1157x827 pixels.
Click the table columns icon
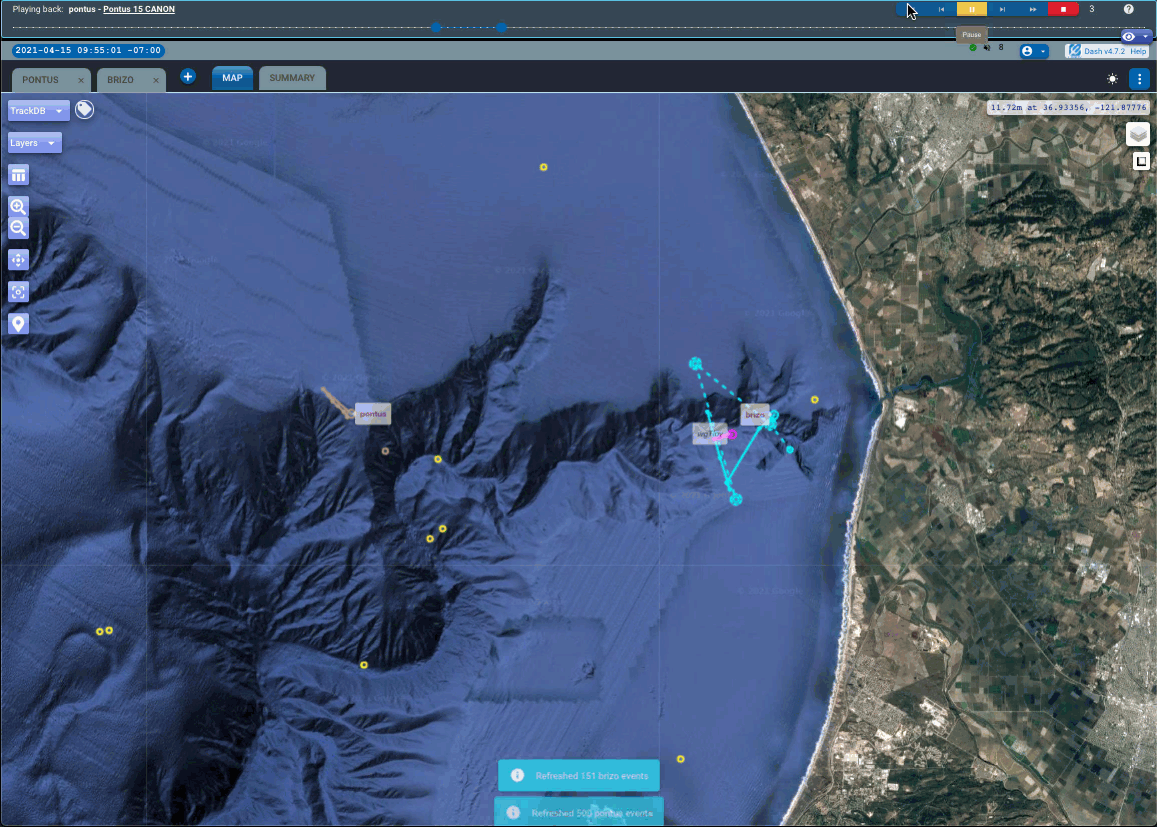coord(18,176)
